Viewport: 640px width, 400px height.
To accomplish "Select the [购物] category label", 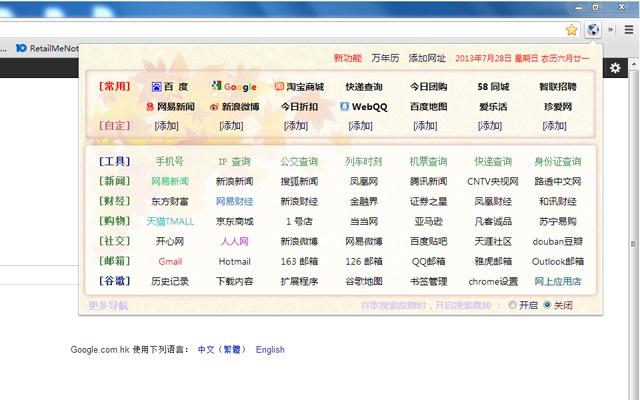I will pyautogui.click(x=114, y=221).
